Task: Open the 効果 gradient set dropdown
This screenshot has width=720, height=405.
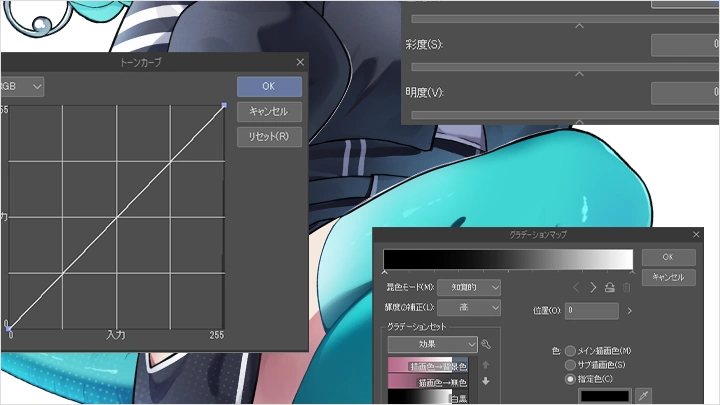Action: [433, 344]
